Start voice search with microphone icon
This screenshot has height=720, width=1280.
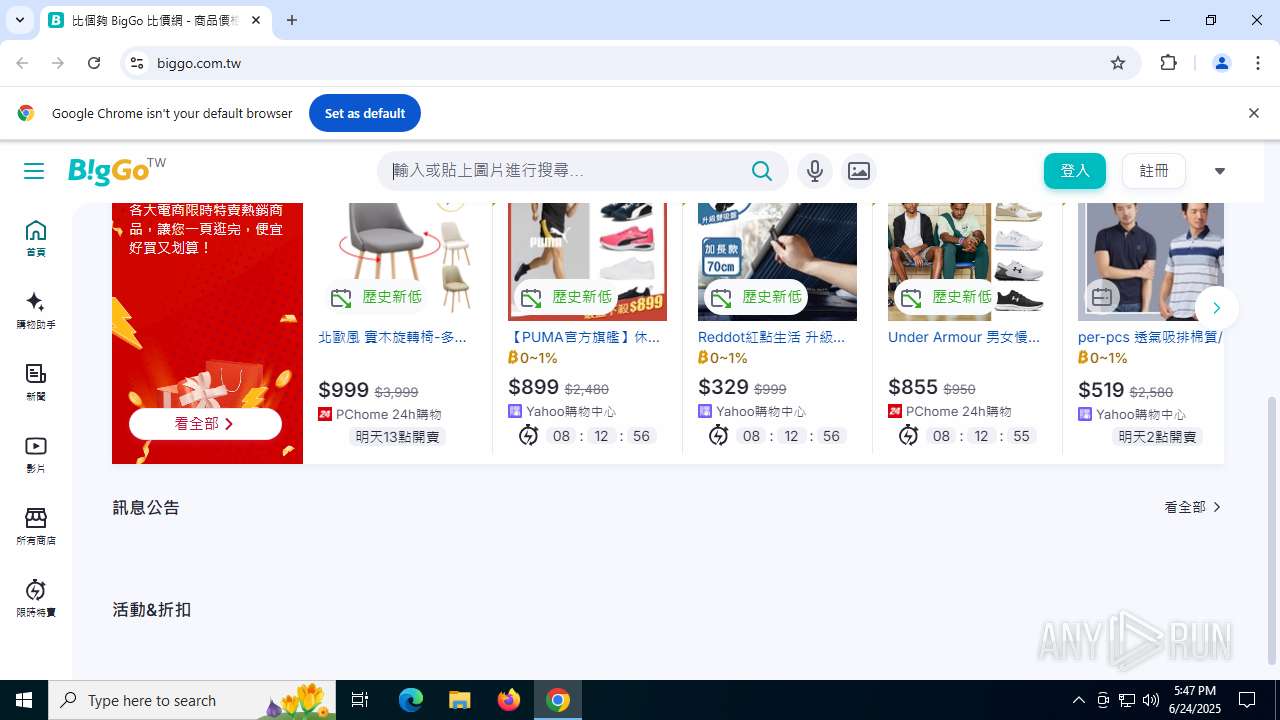tap(815, 171)
